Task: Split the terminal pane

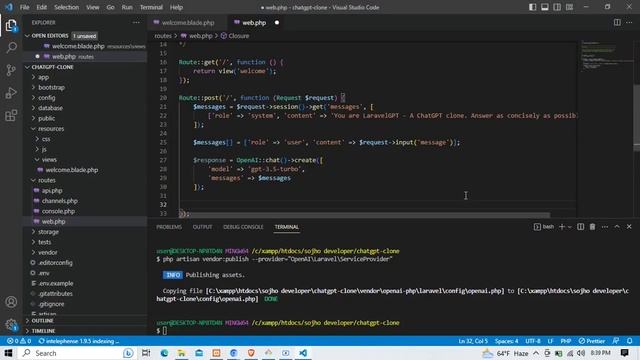Action: click(580, 227)
